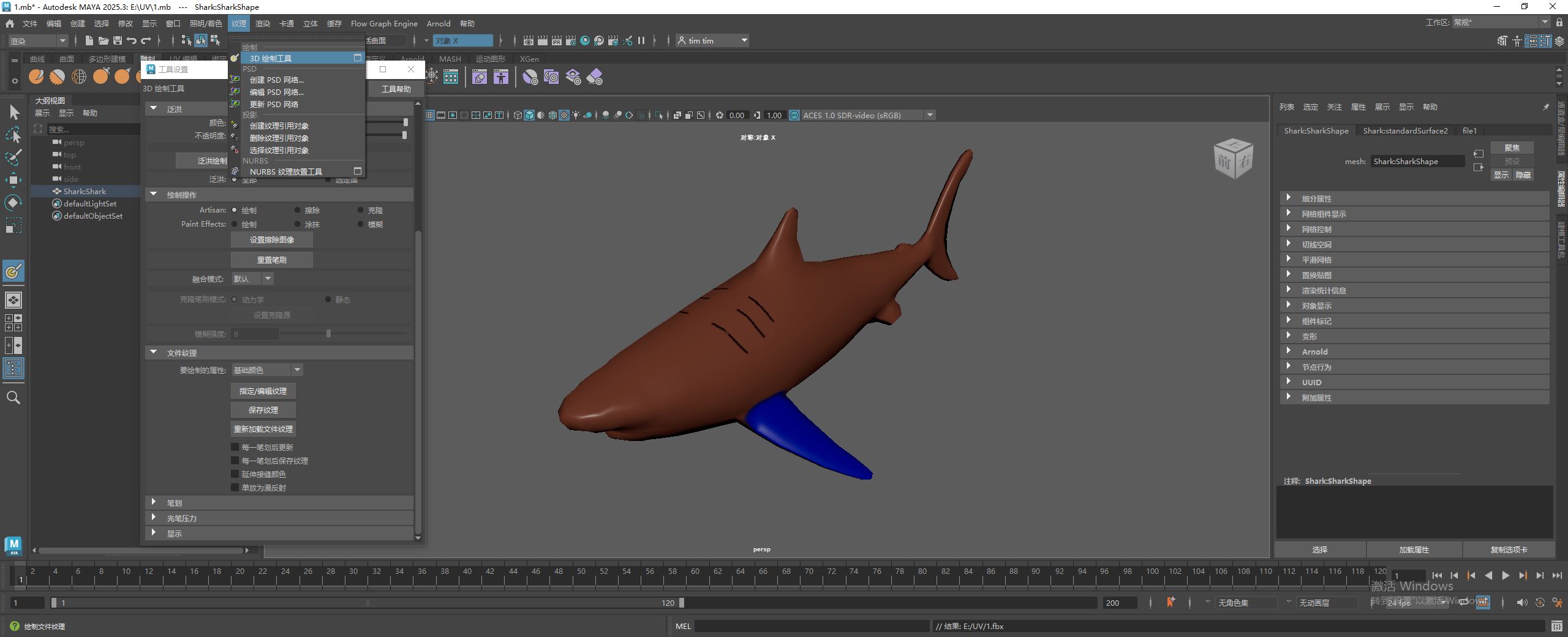Check the 延伸接缝颜色 option

[x=235, y=474]
